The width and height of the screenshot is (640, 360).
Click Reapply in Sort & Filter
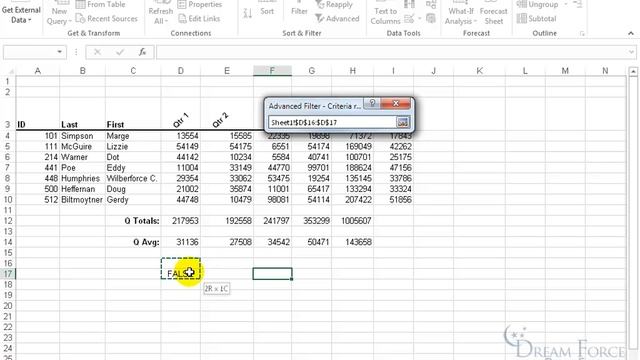tap(335, 4)
